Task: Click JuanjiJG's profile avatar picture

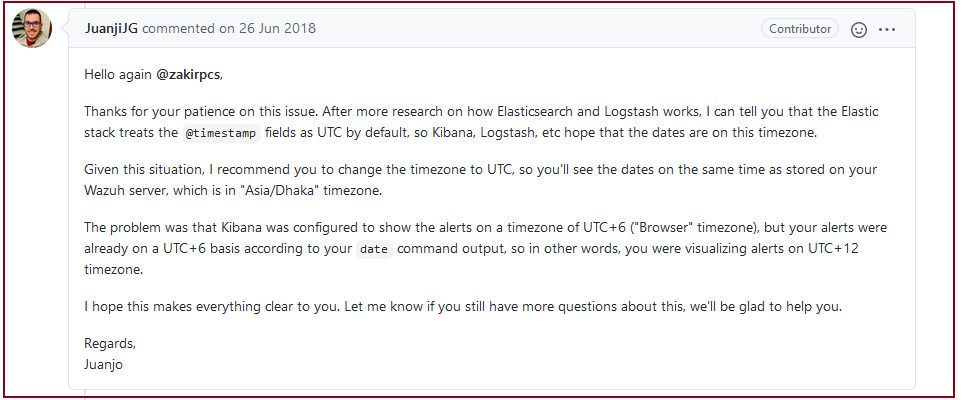Action: click(32, 29)
